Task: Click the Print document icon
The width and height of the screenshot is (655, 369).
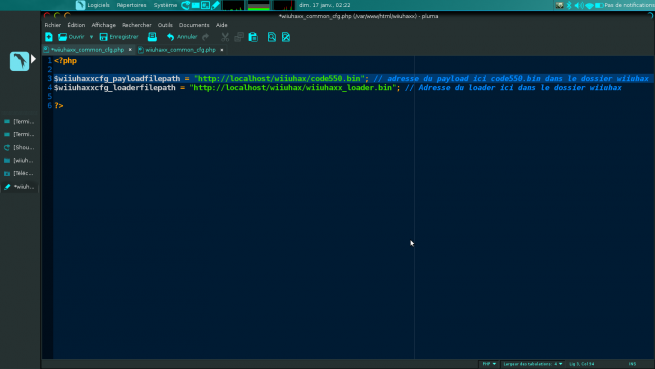Action: pyautogui.click(x=152, y=37)
